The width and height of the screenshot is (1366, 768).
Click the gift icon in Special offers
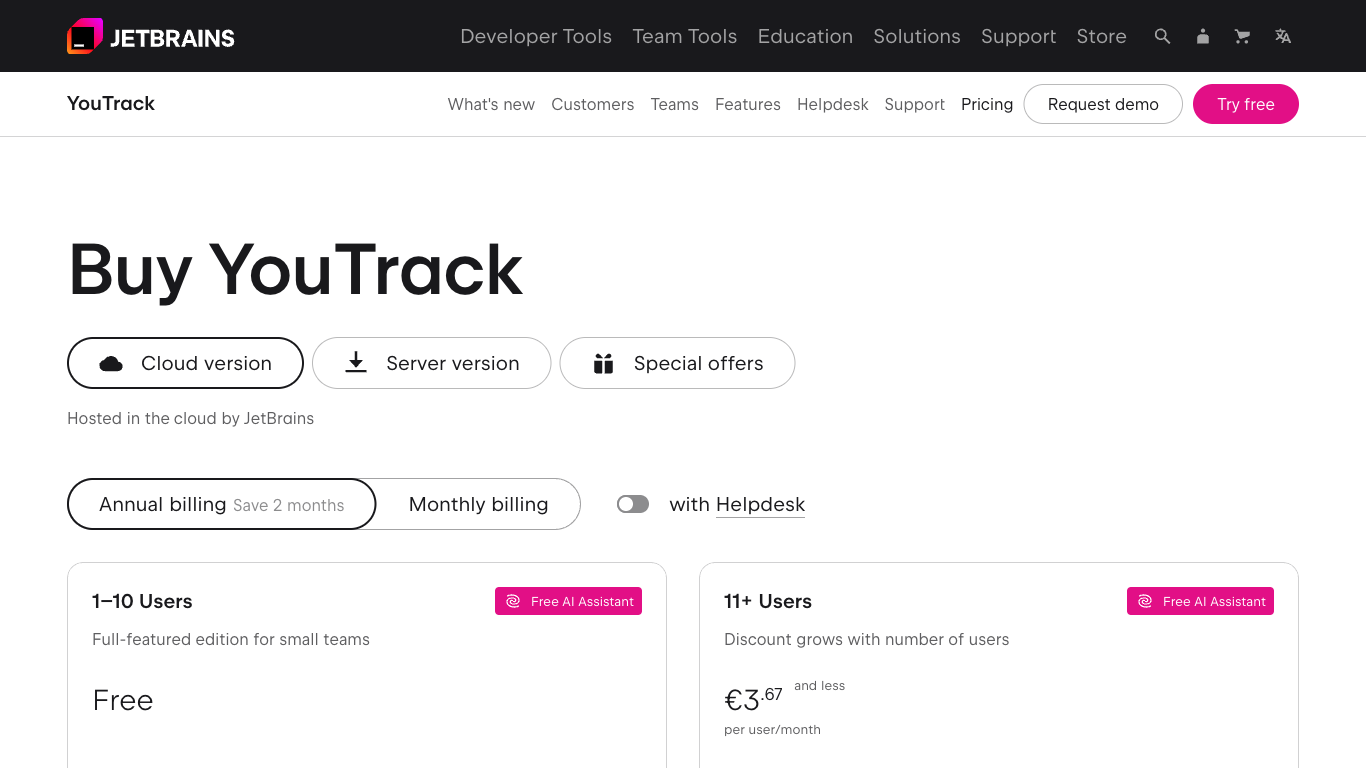pos(603,363)
